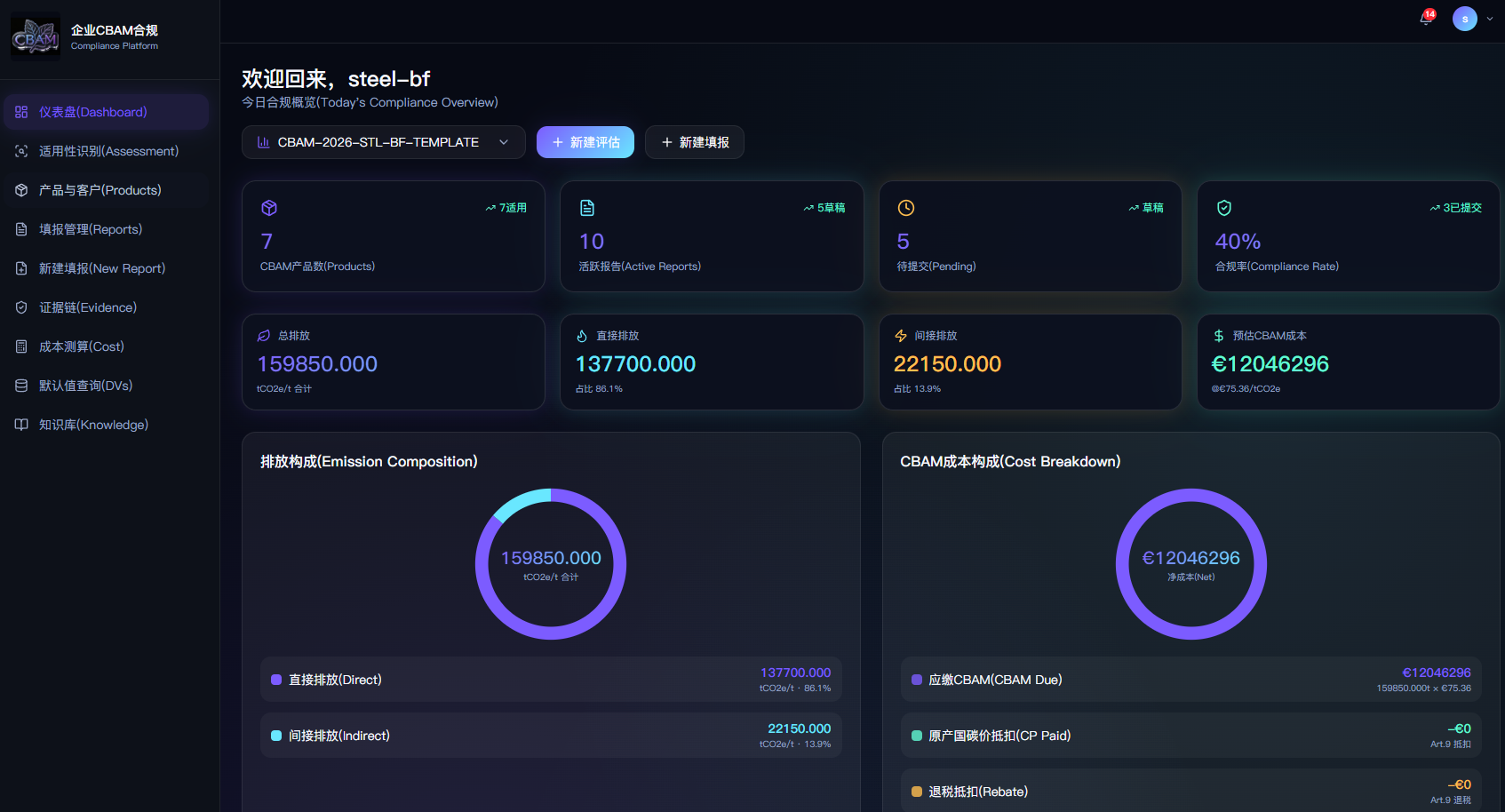Click cyan swatch for 间接排放(Indirect)

tap(276, 736)
